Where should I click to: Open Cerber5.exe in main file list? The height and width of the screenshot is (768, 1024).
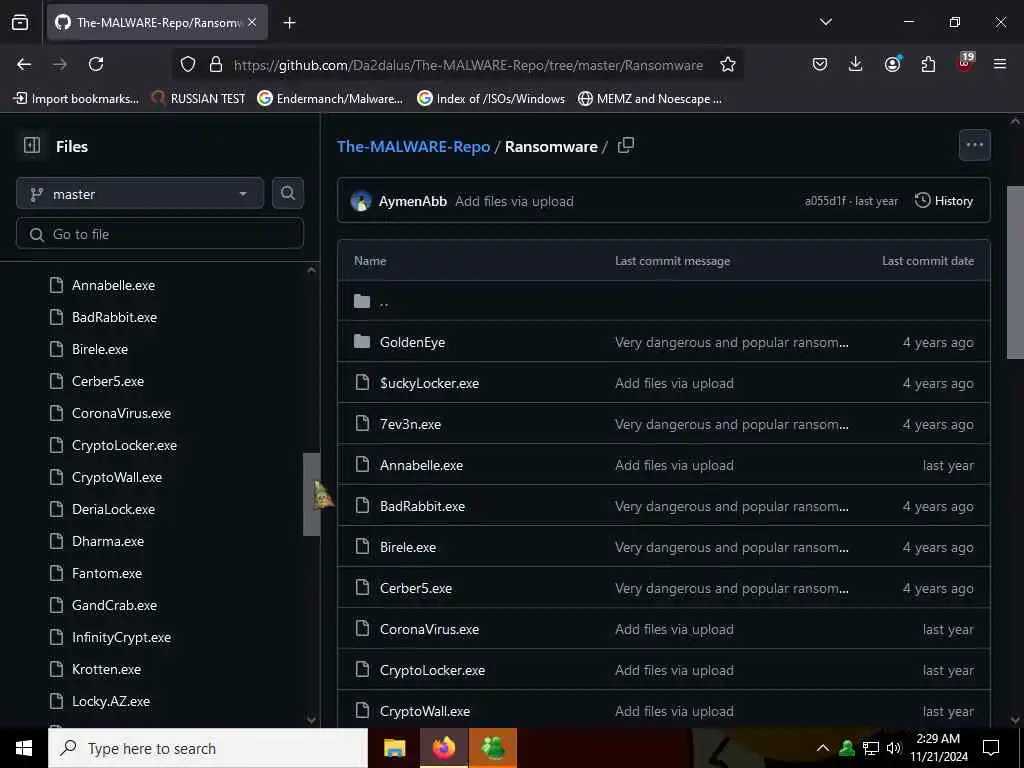point(416,588)
